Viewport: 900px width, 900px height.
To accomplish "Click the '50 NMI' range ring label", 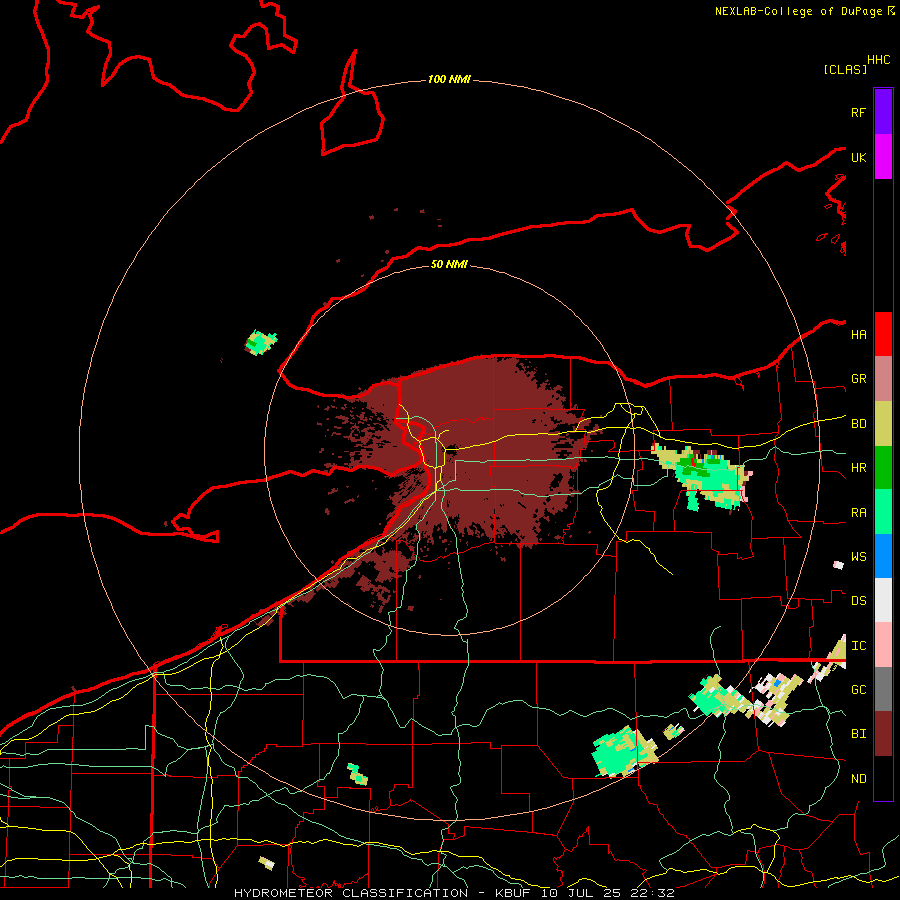I will point(449,264).
